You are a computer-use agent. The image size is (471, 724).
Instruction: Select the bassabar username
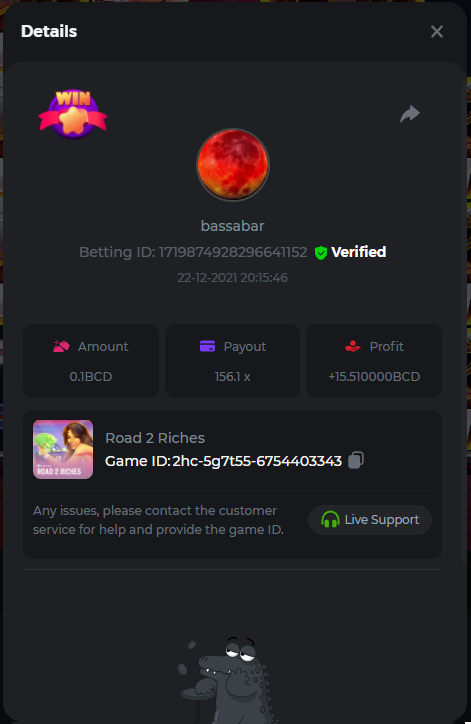pyautogui.click(x=233, y=226)
